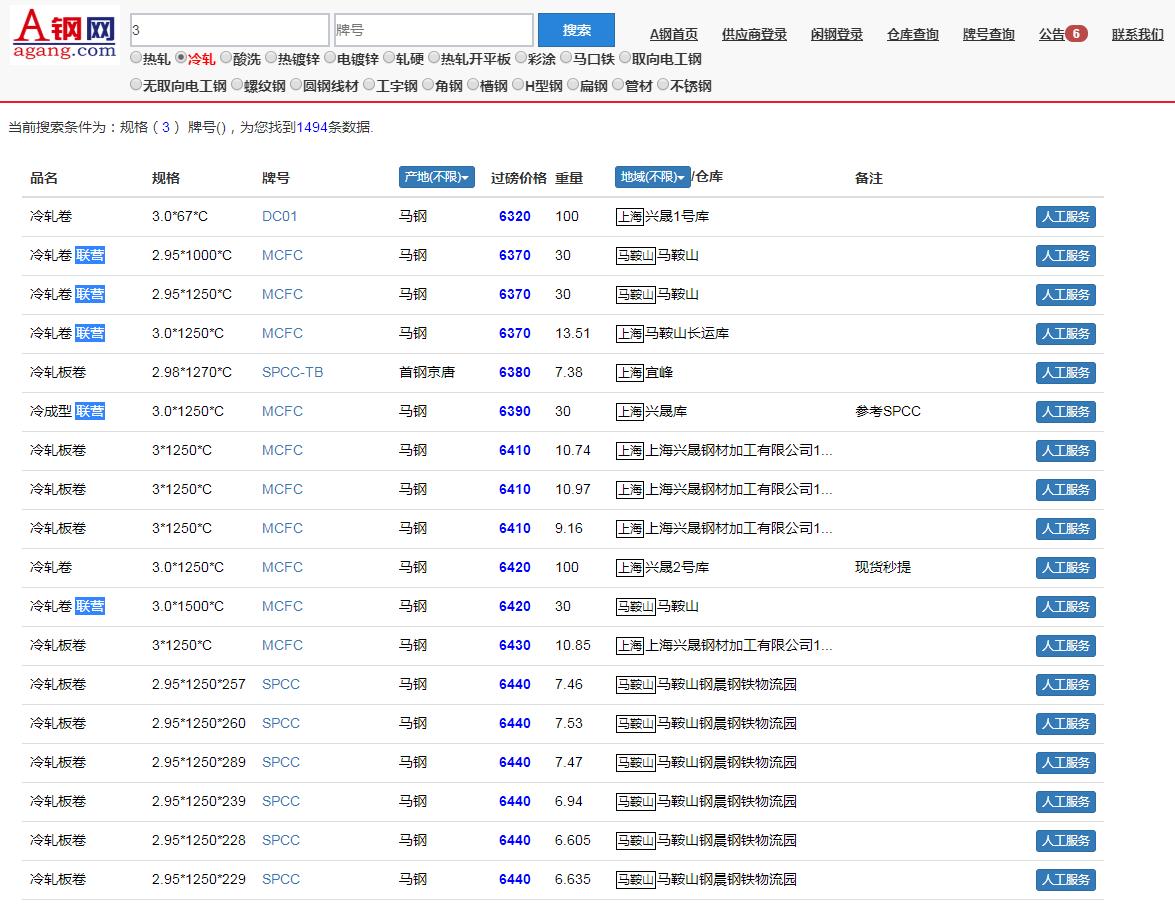Screen dimensions: 1175x907
Task: Open the 地域(不限) region dropdown
Action: click(x=653, y=177)
